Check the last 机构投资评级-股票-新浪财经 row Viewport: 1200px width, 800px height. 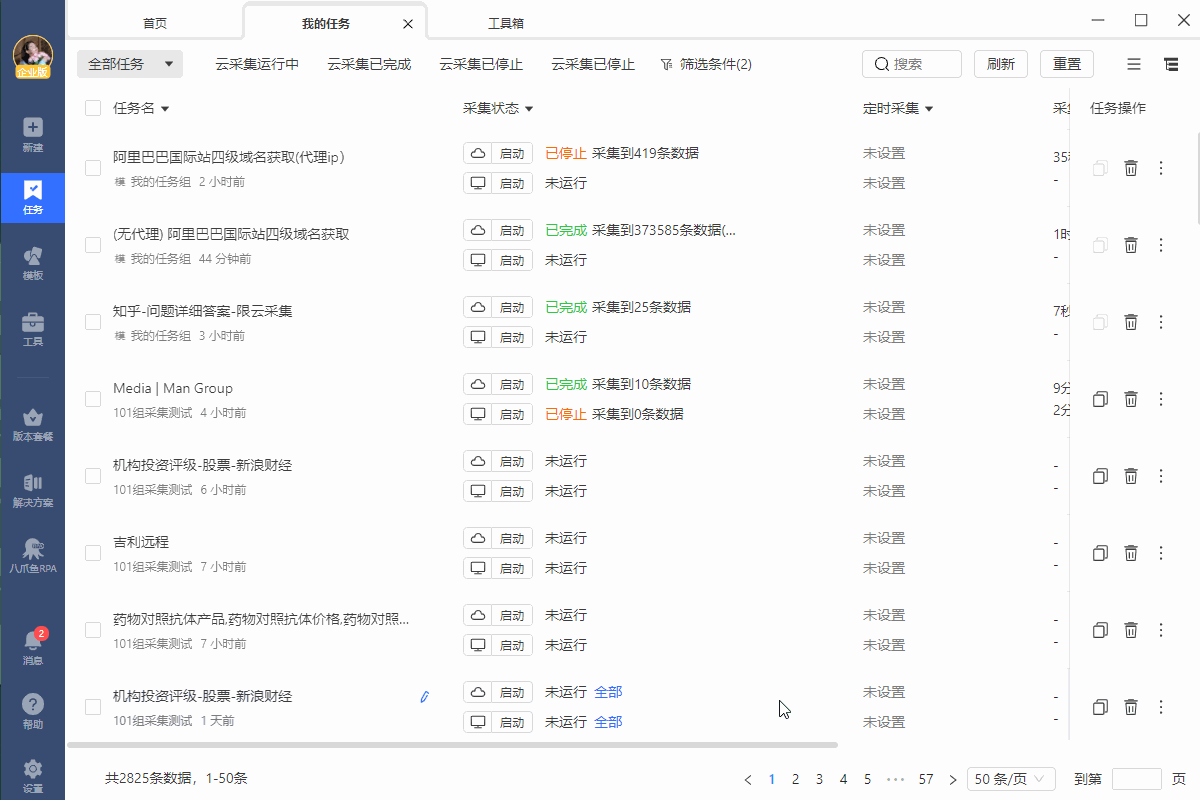(x=93, y=707)
